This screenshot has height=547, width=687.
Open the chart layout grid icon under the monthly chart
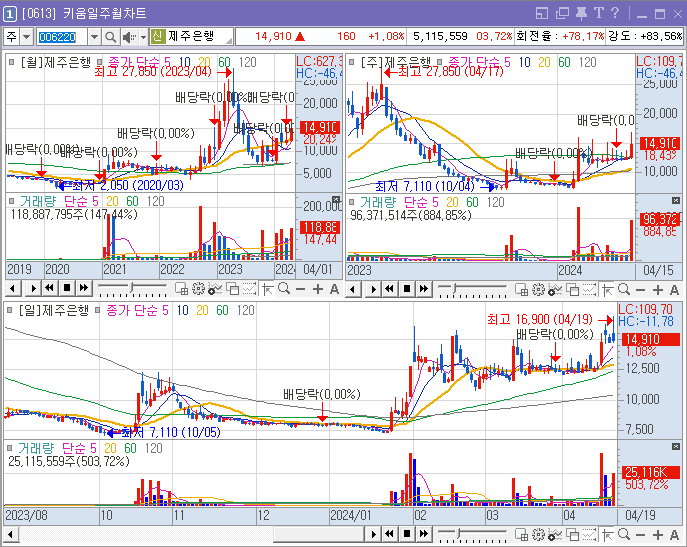pos(181,289)
